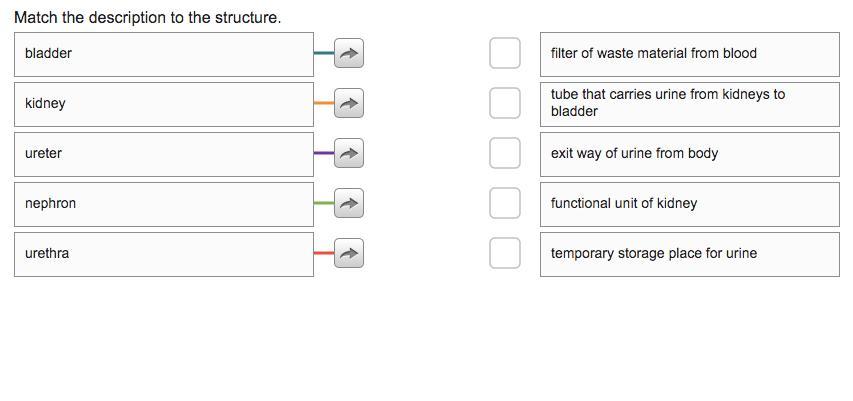The height and width of the screenshot is (401, 853).
Task: Click the 'filter of waste material from blood' description
Action: tap(689, 54)
